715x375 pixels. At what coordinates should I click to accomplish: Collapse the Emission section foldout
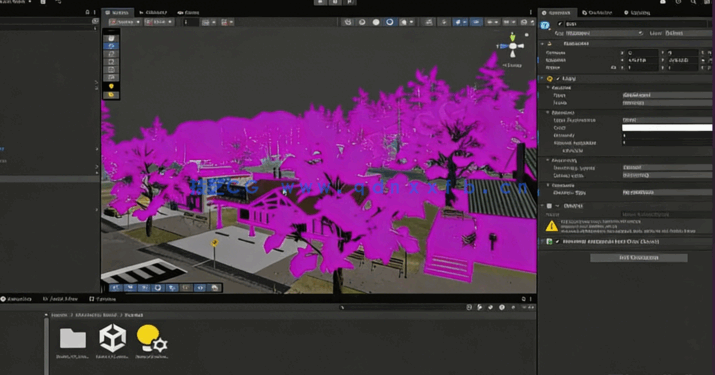[548, 112]
